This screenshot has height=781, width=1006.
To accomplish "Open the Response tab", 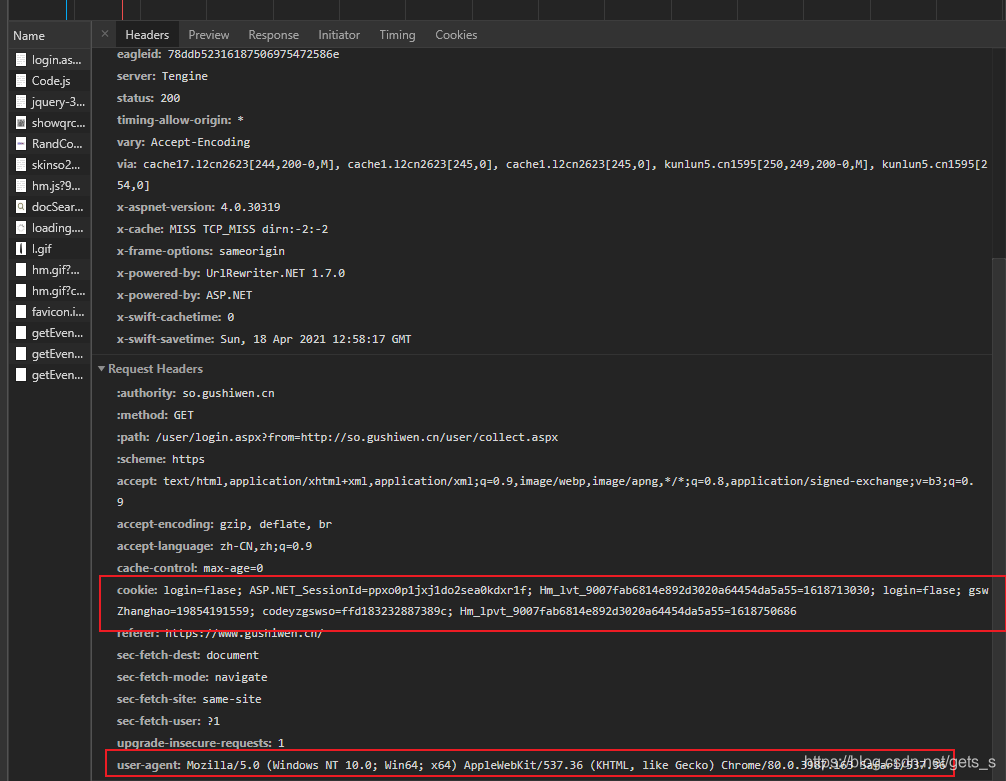I will (x=273, y=35).
